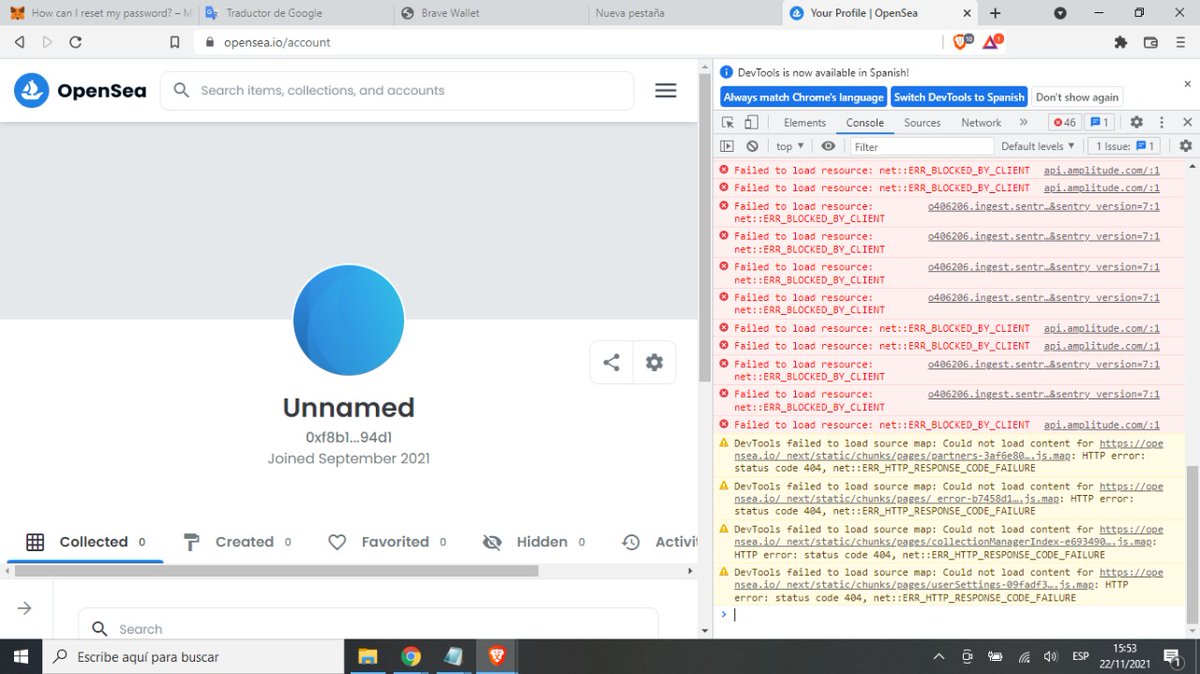Click the Brave Rewards triangle icon
This screenshot has height=674, width=1200.
[991, 42]
